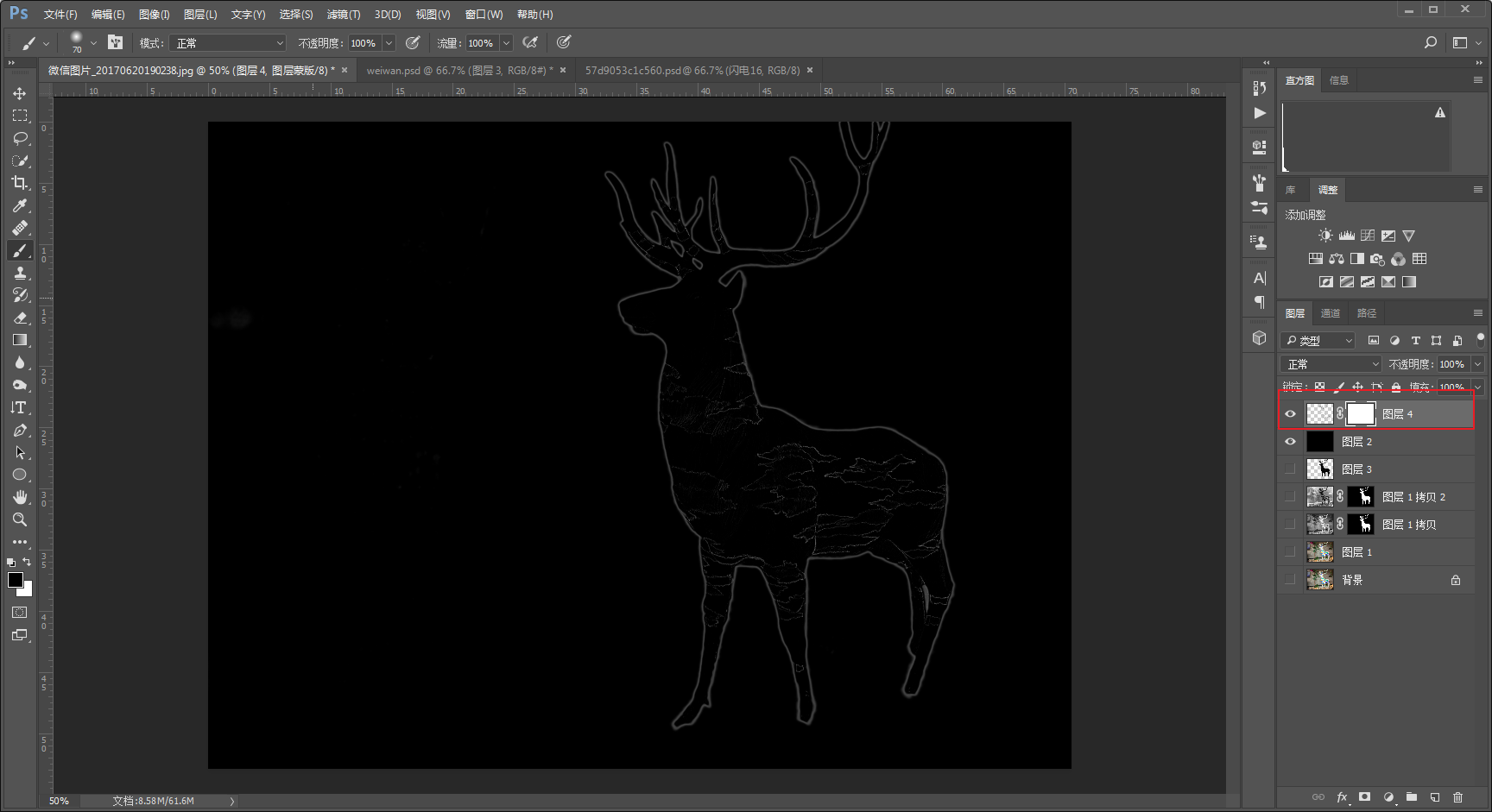Show layer 图层 3

(x=1290, y=469)
